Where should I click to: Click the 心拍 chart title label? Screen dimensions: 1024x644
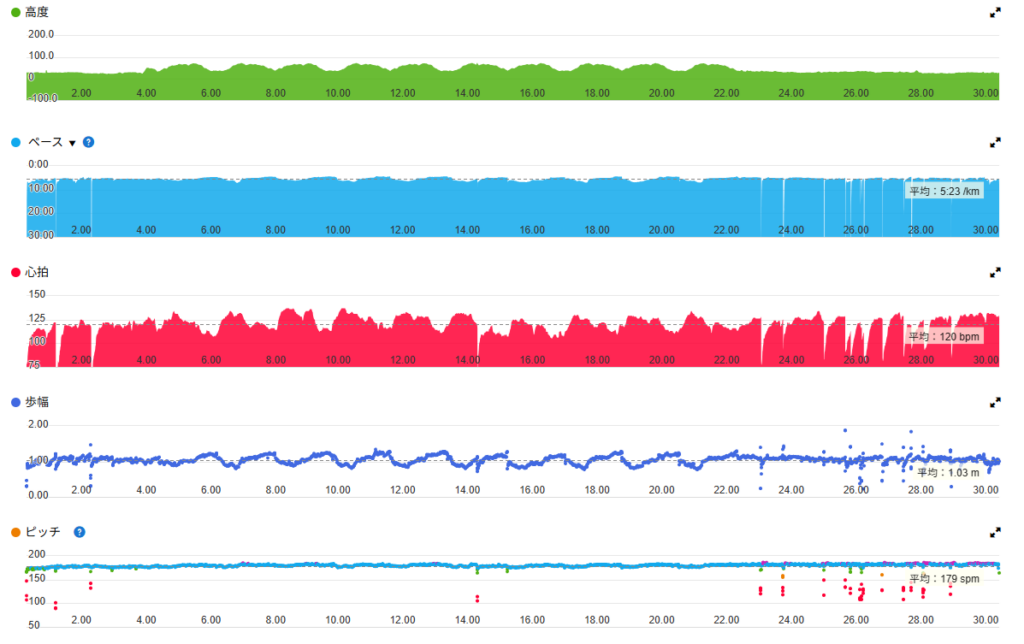[x=39, y=272]
